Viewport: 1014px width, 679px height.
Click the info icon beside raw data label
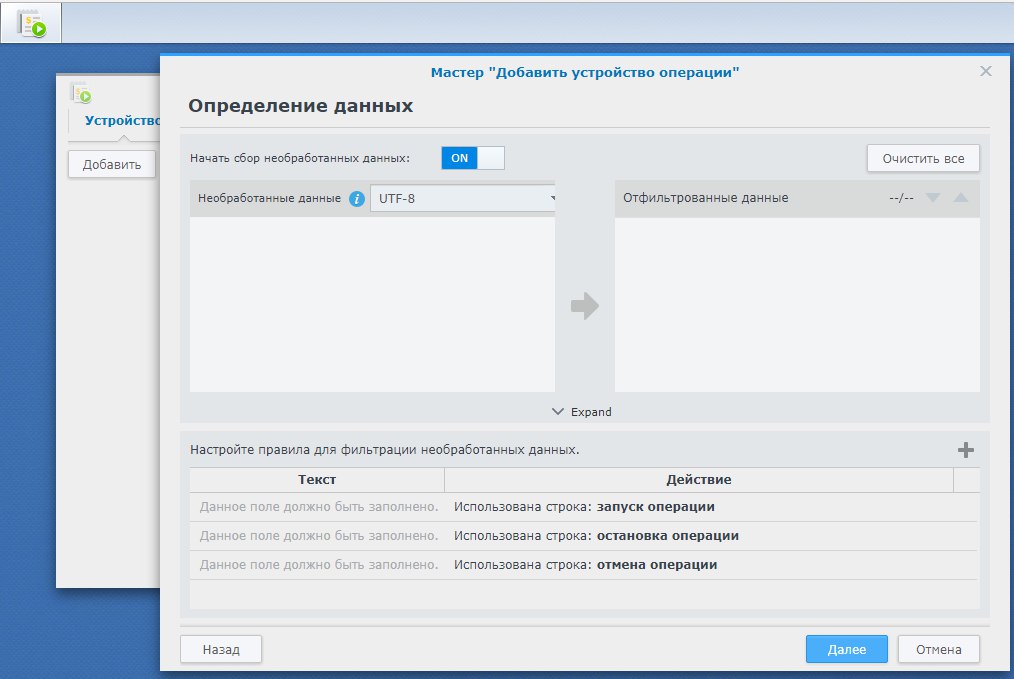point(357,199)
